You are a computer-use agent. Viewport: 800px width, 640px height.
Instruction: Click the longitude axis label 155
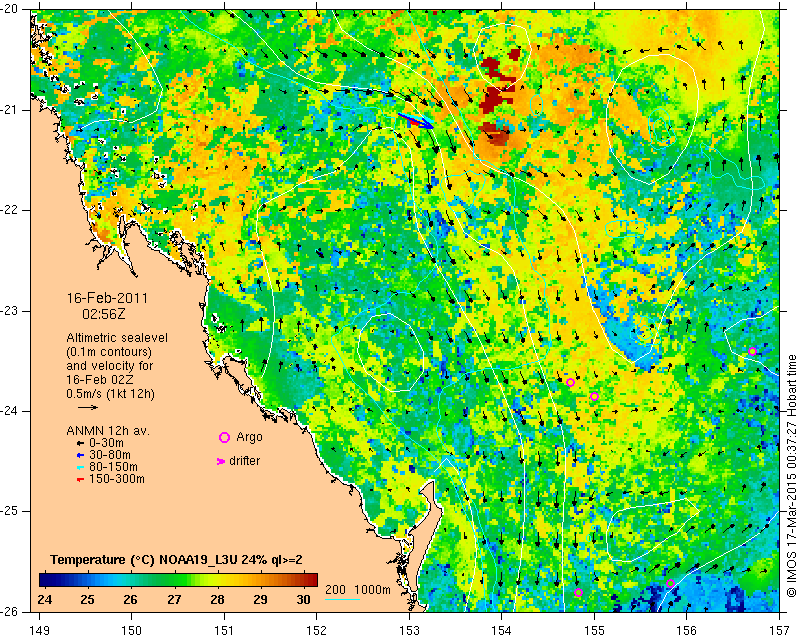(594, 630)
